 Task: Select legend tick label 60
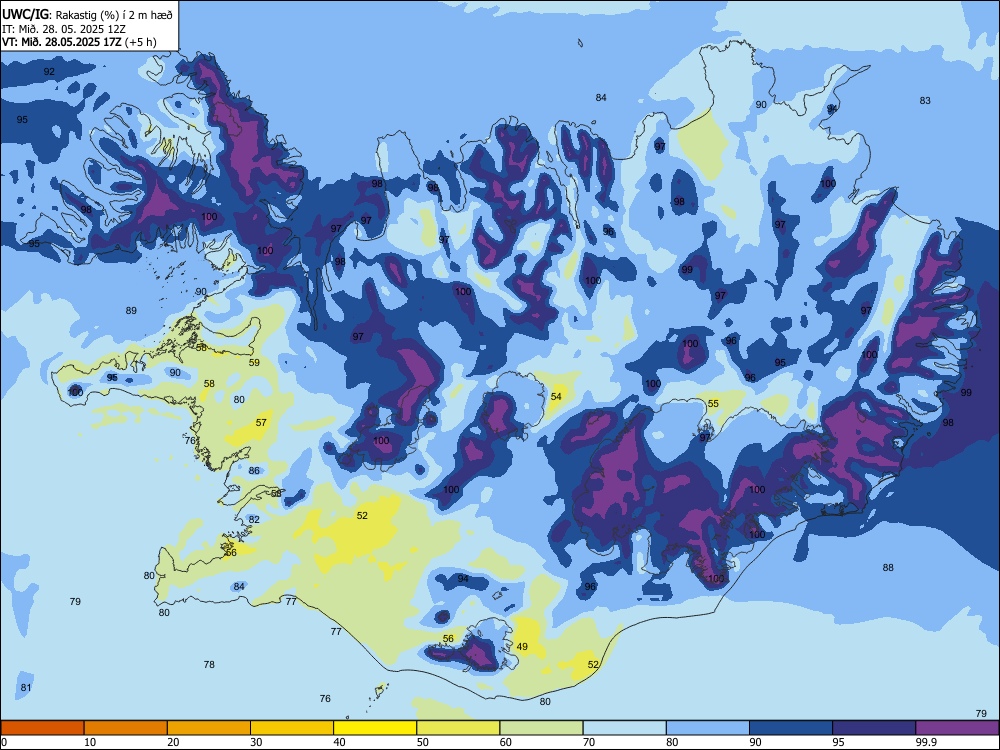click(506, 742)
